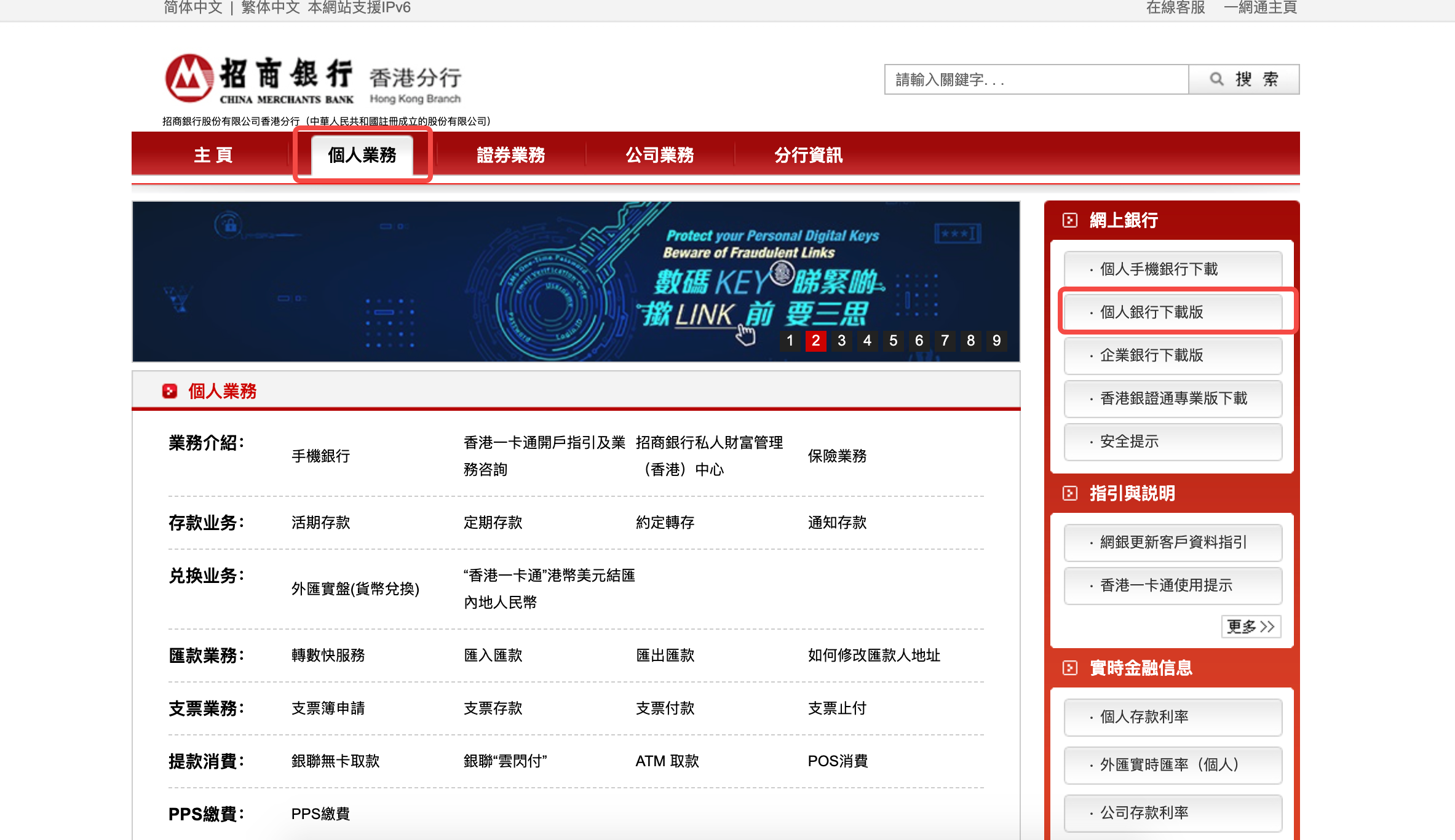Click the 實時金融信息 section arrow icon

(x=1070, y=668)
